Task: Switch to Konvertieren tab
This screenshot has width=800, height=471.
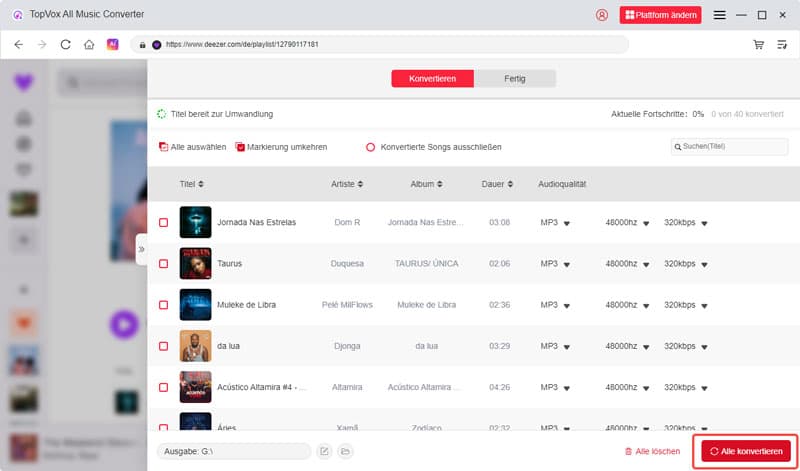Action: pos(432,79)
